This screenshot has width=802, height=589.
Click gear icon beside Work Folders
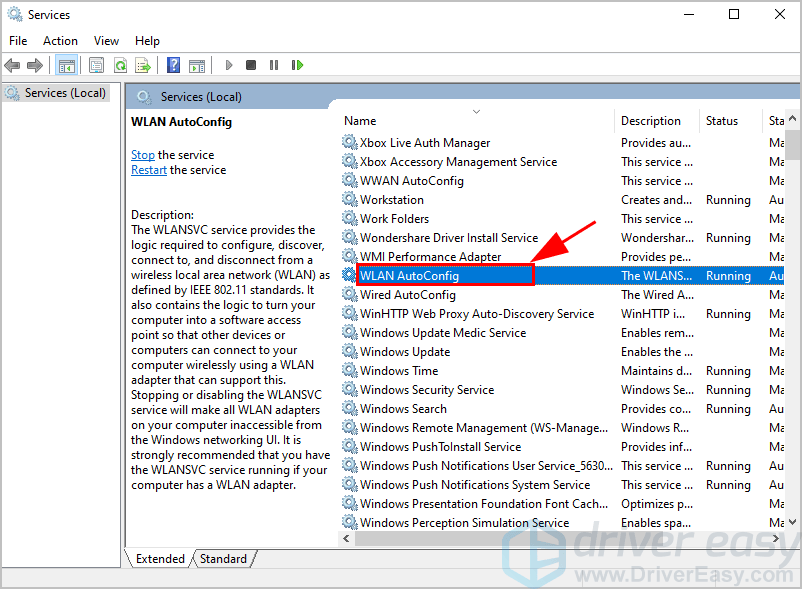tap(350, 218)
